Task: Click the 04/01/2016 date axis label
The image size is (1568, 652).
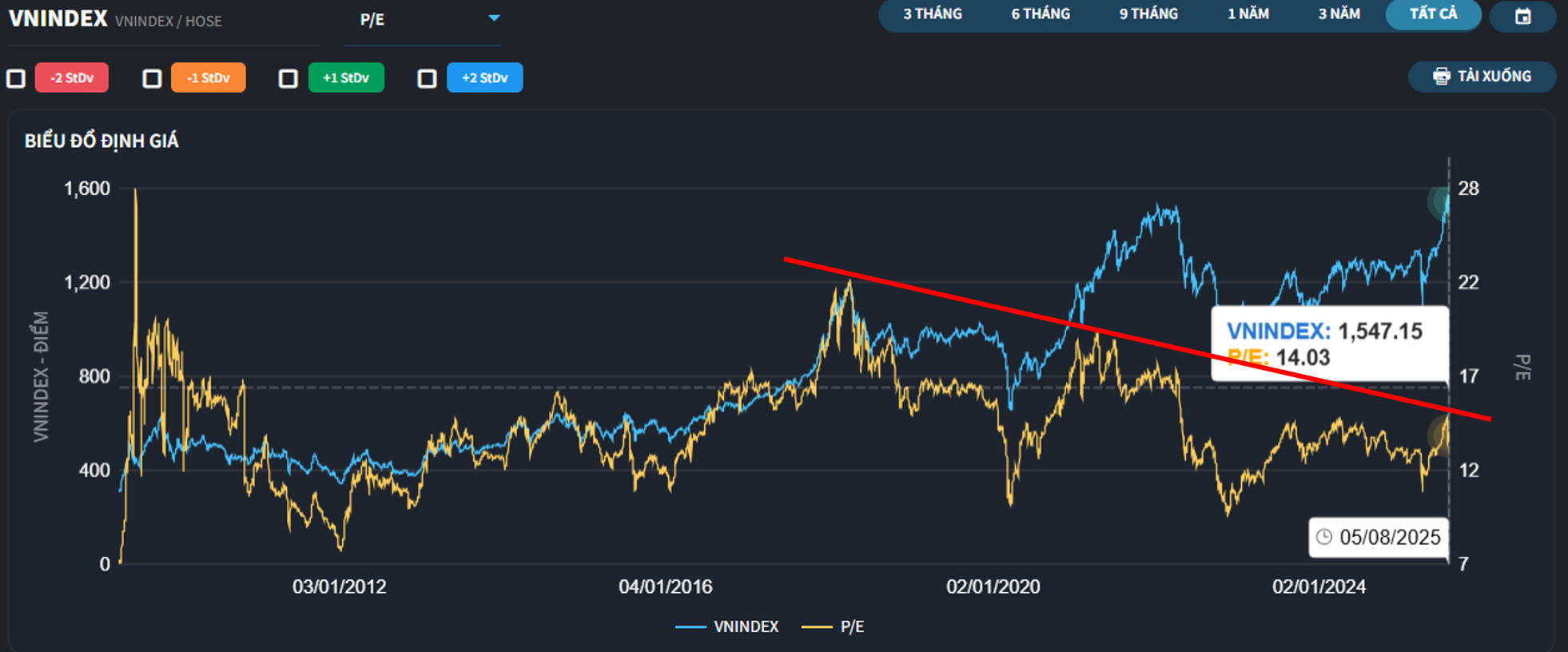Action: coord(665,587)
